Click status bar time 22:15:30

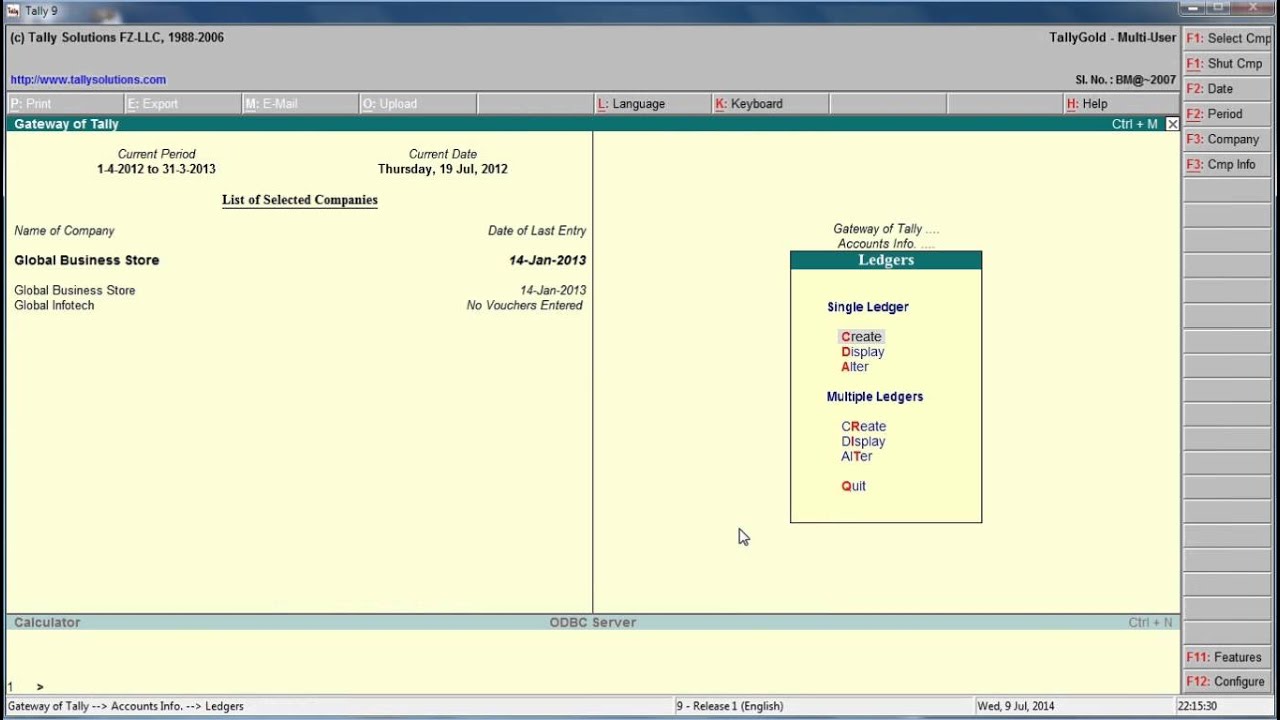tap(1197, 706)
